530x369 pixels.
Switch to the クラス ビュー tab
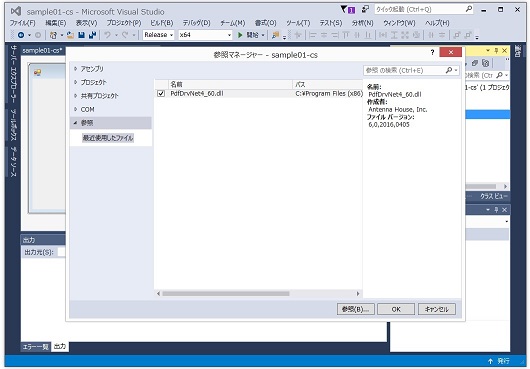(x=494, y=196)
